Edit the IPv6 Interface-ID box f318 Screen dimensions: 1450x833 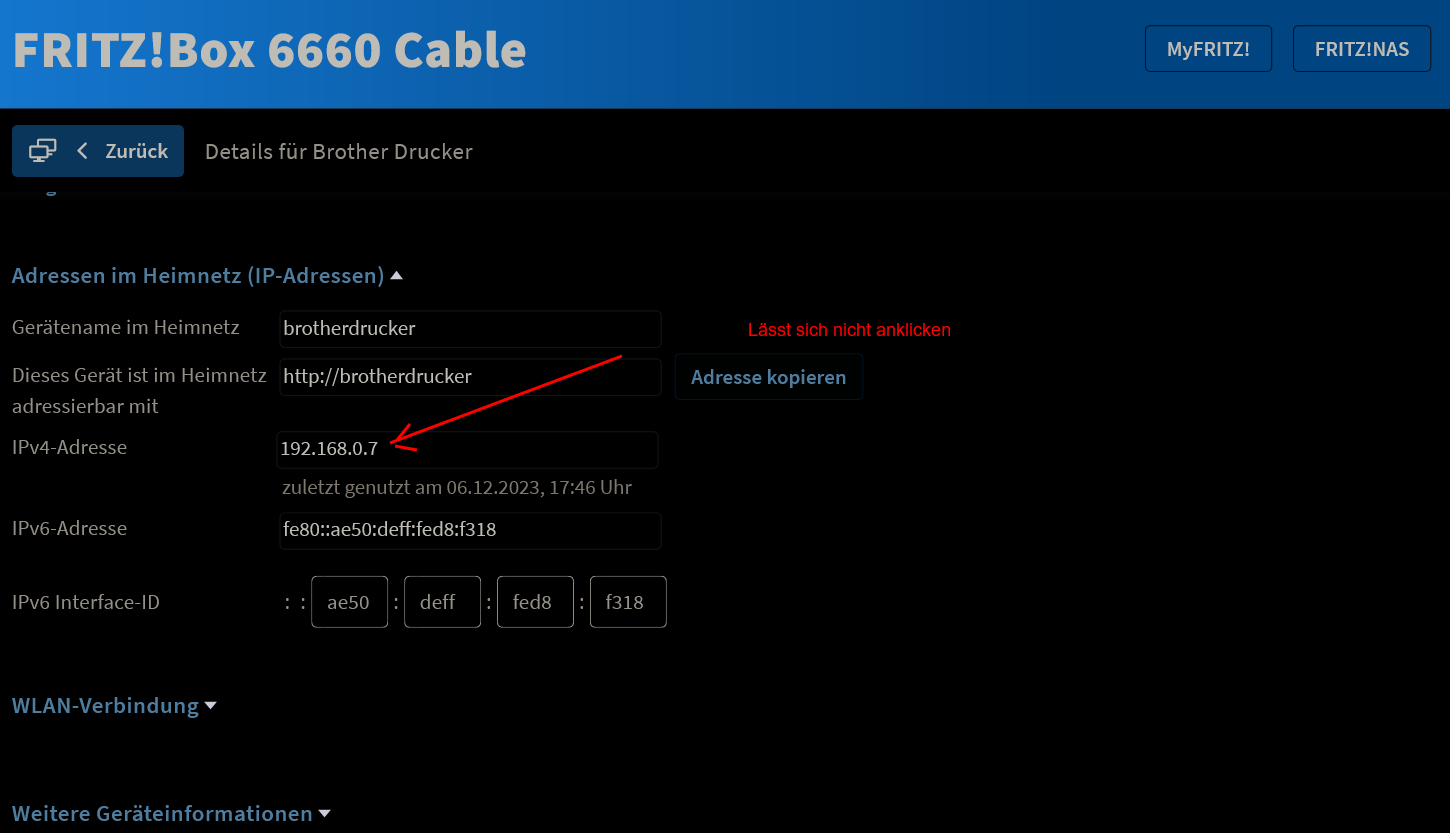[628, 602]
